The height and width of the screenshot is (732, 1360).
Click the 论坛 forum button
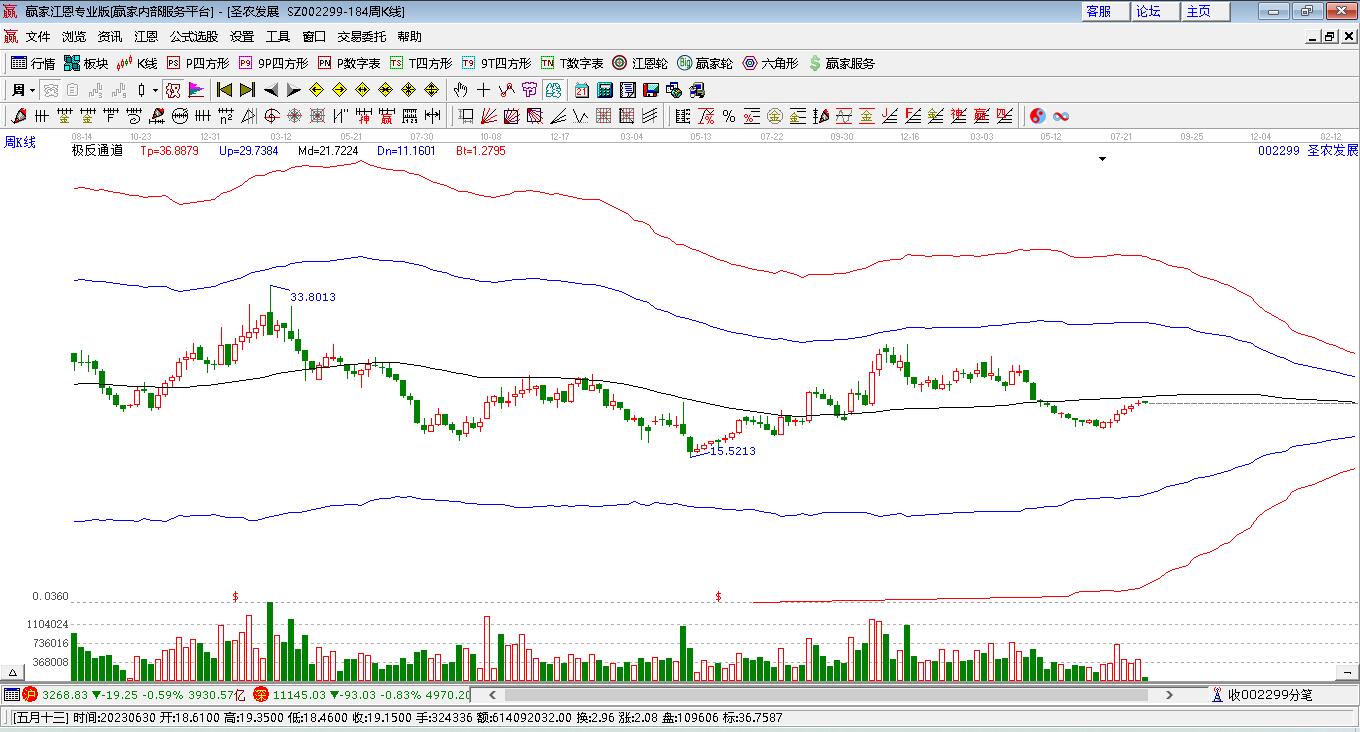(x=1148, y=11)
